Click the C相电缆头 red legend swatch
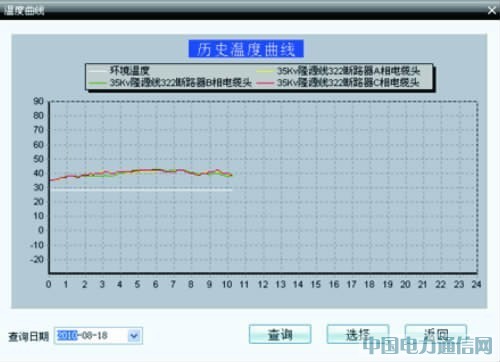The image size is (500, 362). pyautogui.click(x=265, y=83)
